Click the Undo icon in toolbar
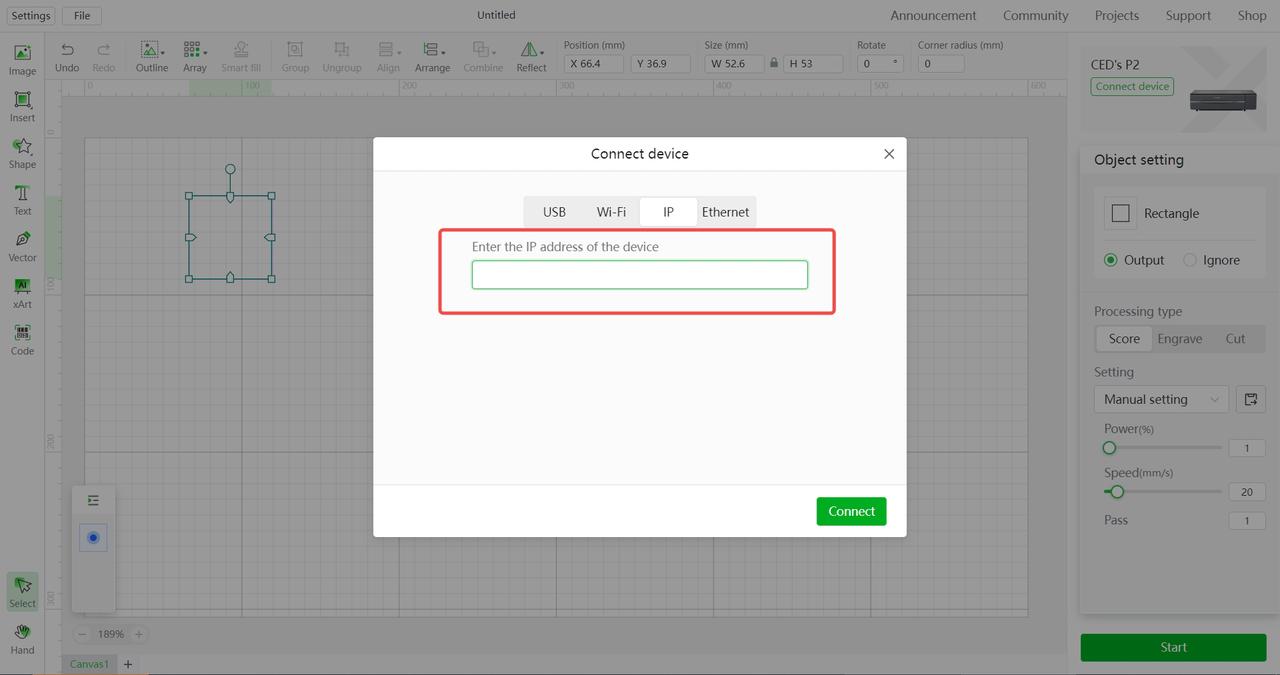Viewport: 1280px width, 675px height. (67, 55)
